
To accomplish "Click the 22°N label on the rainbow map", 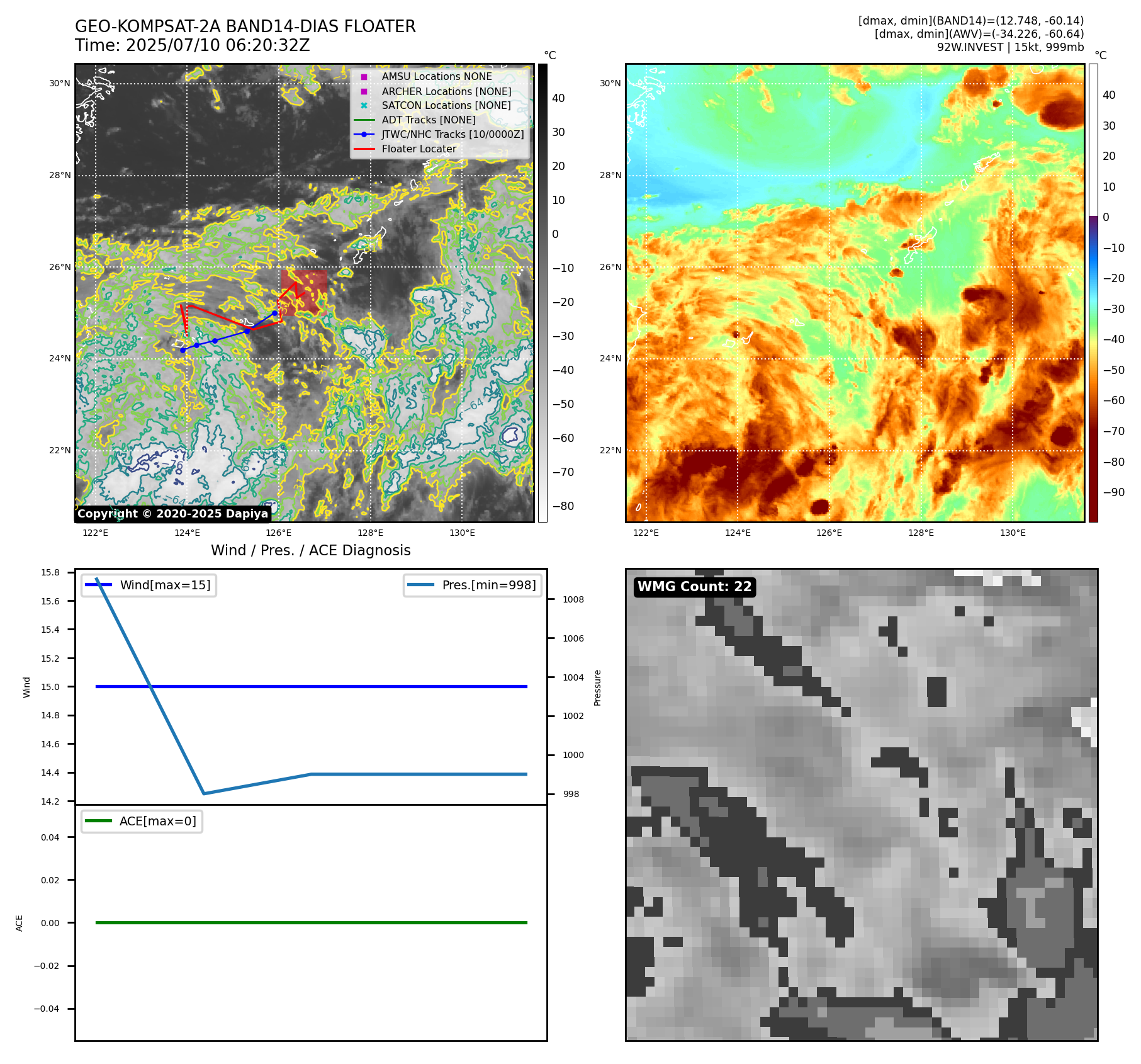I will (x=610, y=450).
